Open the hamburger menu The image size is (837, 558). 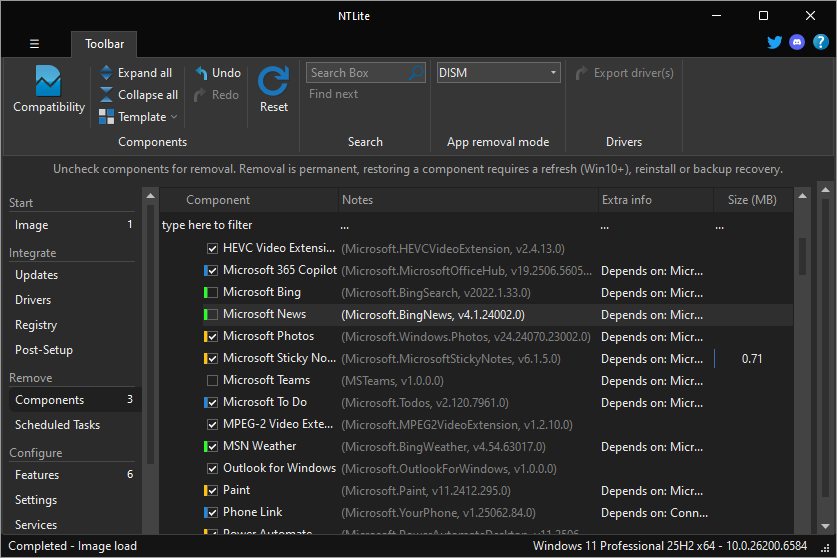[x=34, y=44]
